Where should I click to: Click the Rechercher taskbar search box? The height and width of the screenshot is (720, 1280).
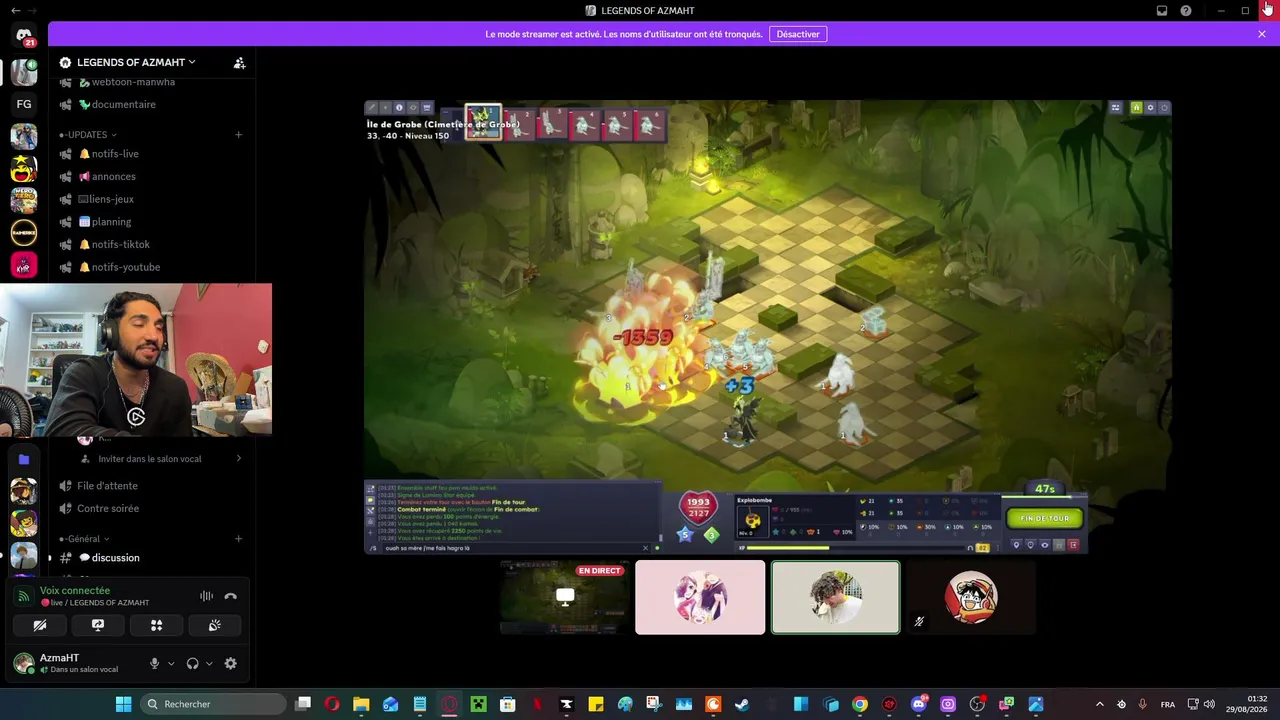tap(214, 704)
